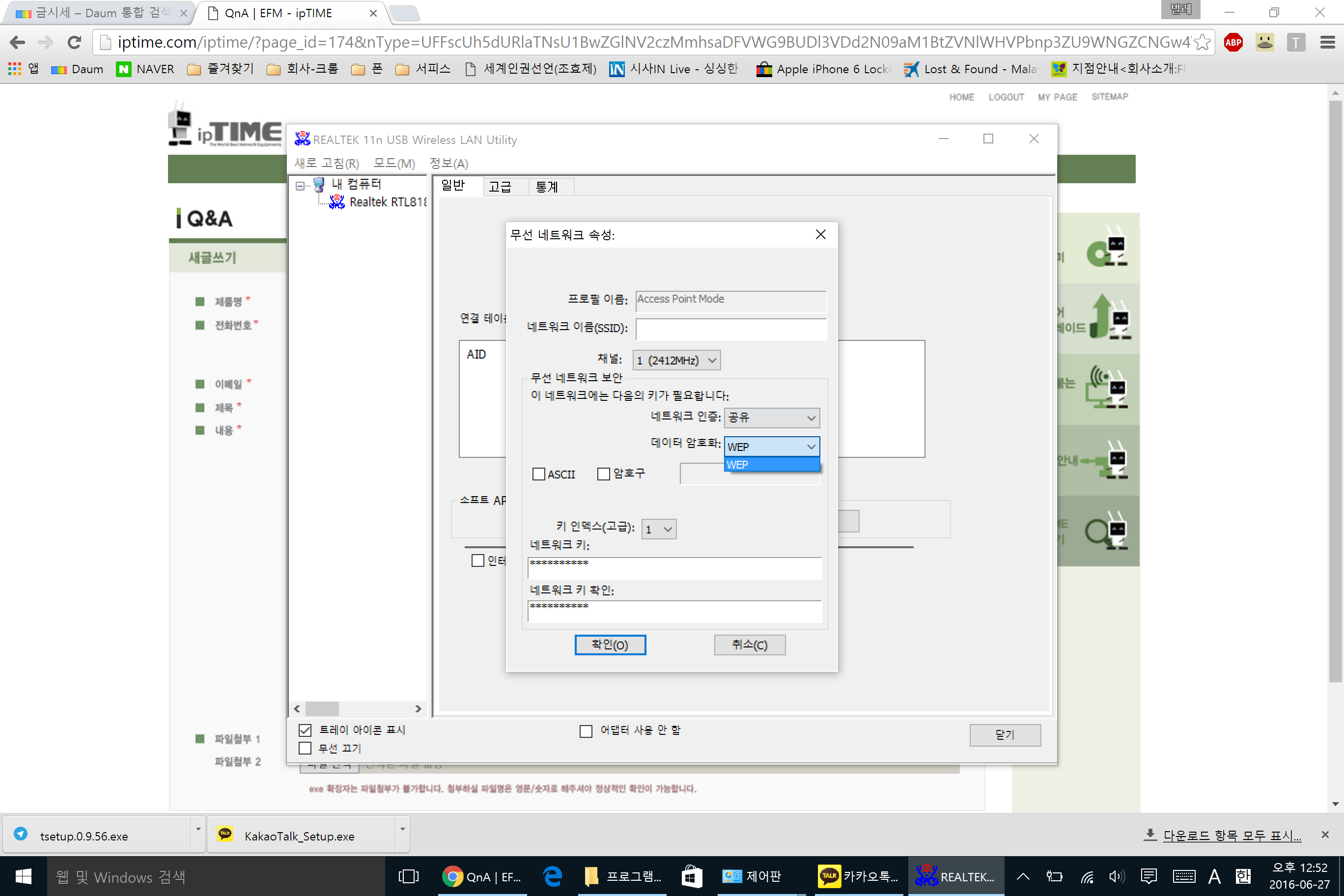
Task: Open the 정보(A) menu
Action: (449, 164)
